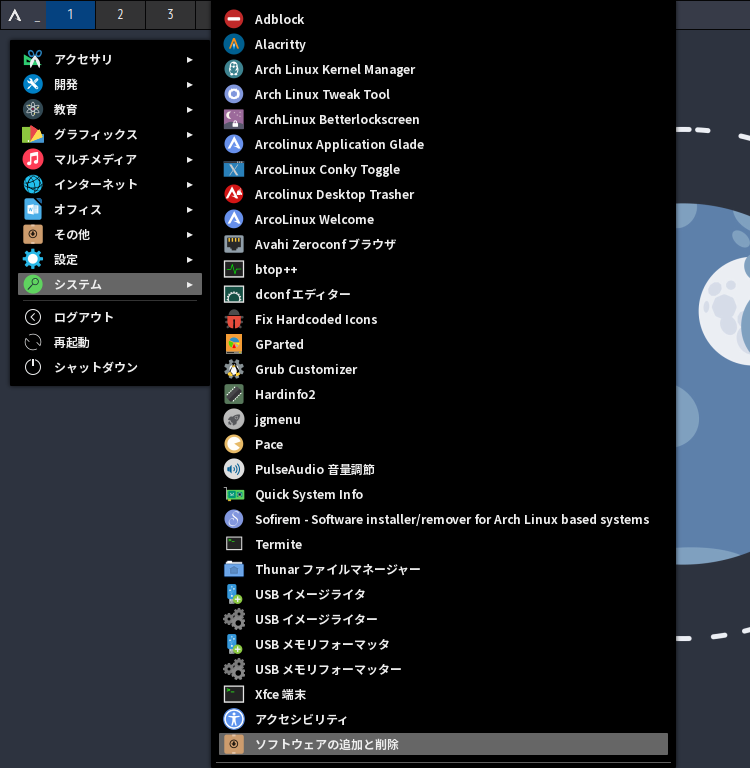Click the Fix Hardcoded Icons bug icon
Screen dimensions: 750x768
coord(234,319)
